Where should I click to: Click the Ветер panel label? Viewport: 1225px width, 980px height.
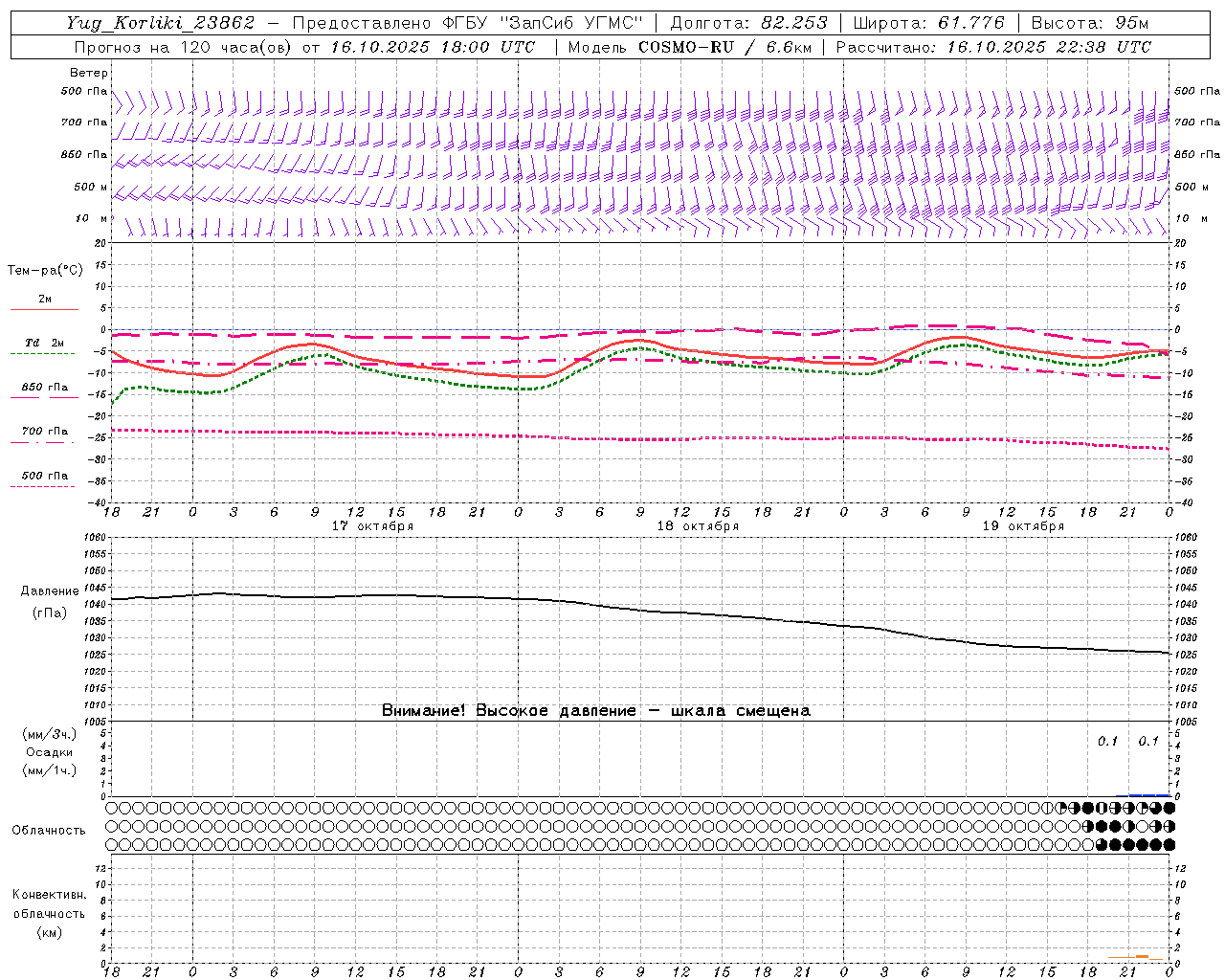point(89,73)
